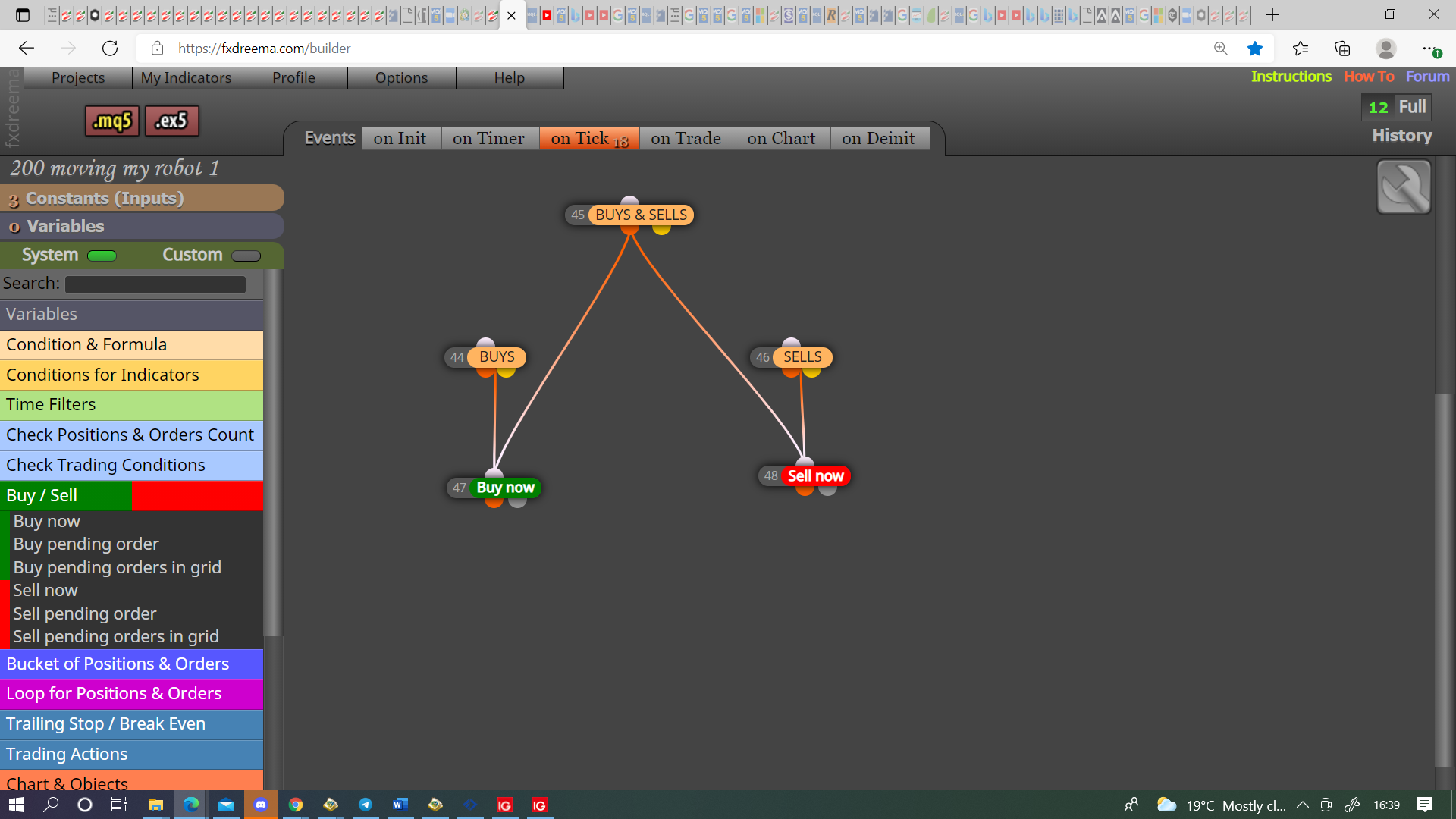This screenshot has height=819, width=1456.
Task: Expand Constants (Inputs) section
Action: pos(142,198)
